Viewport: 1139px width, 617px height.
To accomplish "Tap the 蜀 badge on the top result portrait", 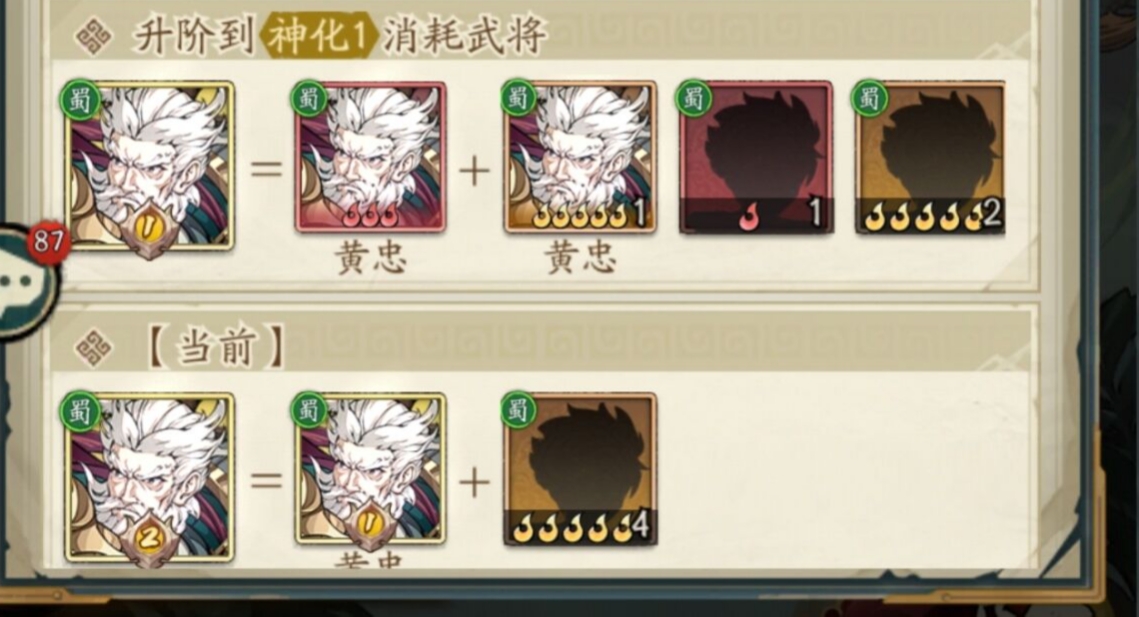I will click(x=80, y=97).
